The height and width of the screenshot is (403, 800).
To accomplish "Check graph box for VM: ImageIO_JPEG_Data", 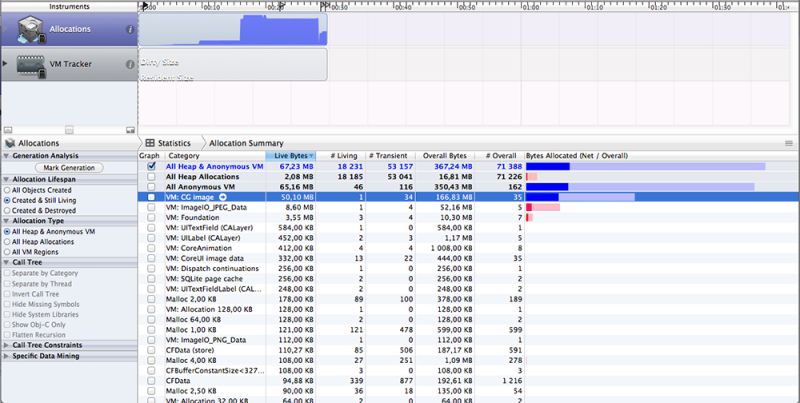I will pos(151,207).
